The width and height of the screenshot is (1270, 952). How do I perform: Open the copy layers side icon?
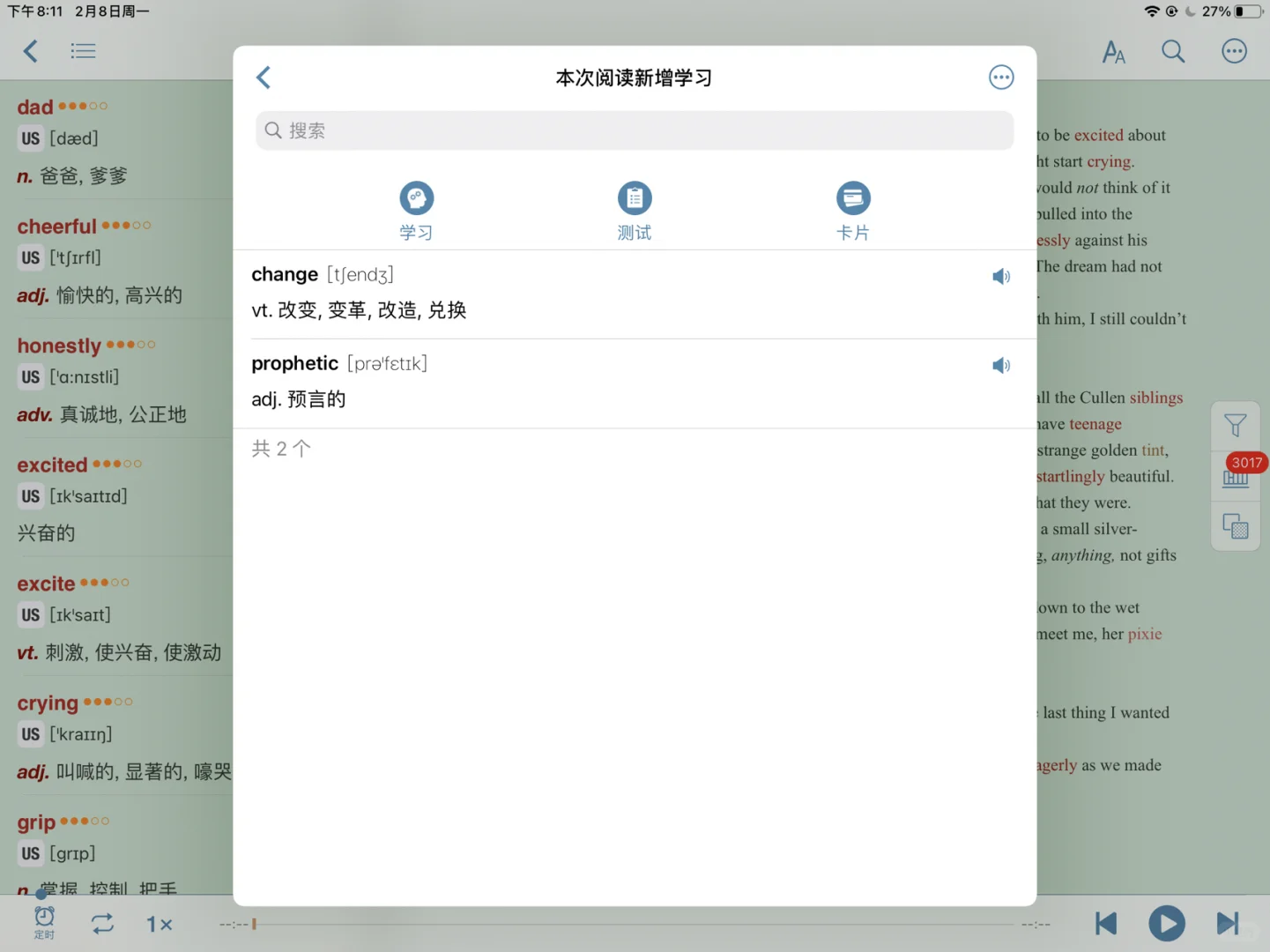(x=1236, y=526)
